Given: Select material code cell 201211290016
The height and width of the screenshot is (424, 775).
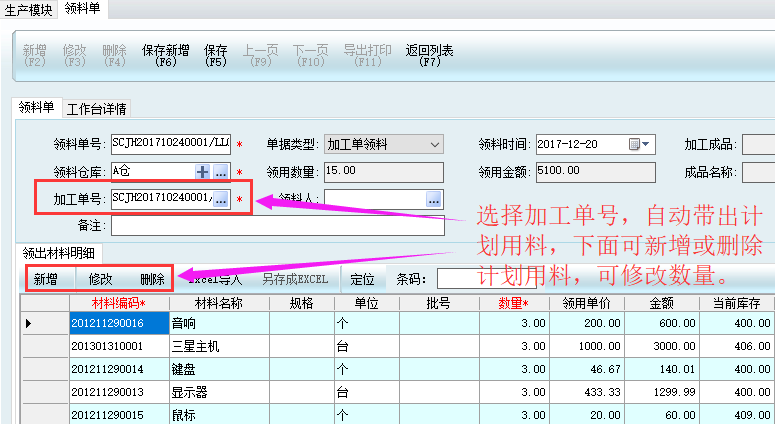Looking at the screenshot, I should point(119,323).
